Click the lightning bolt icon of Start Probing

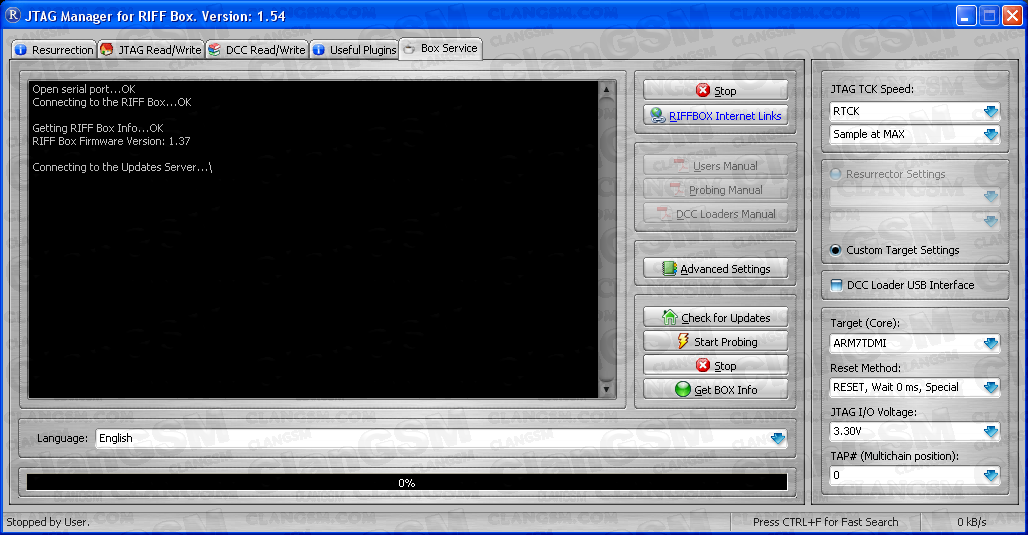(683, 341)
